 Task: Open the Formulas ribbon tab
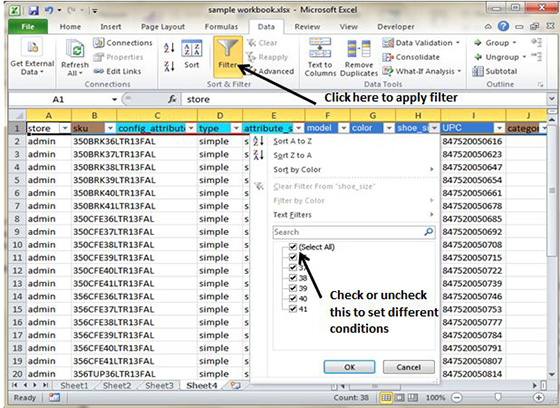click(x=221, y=27)
